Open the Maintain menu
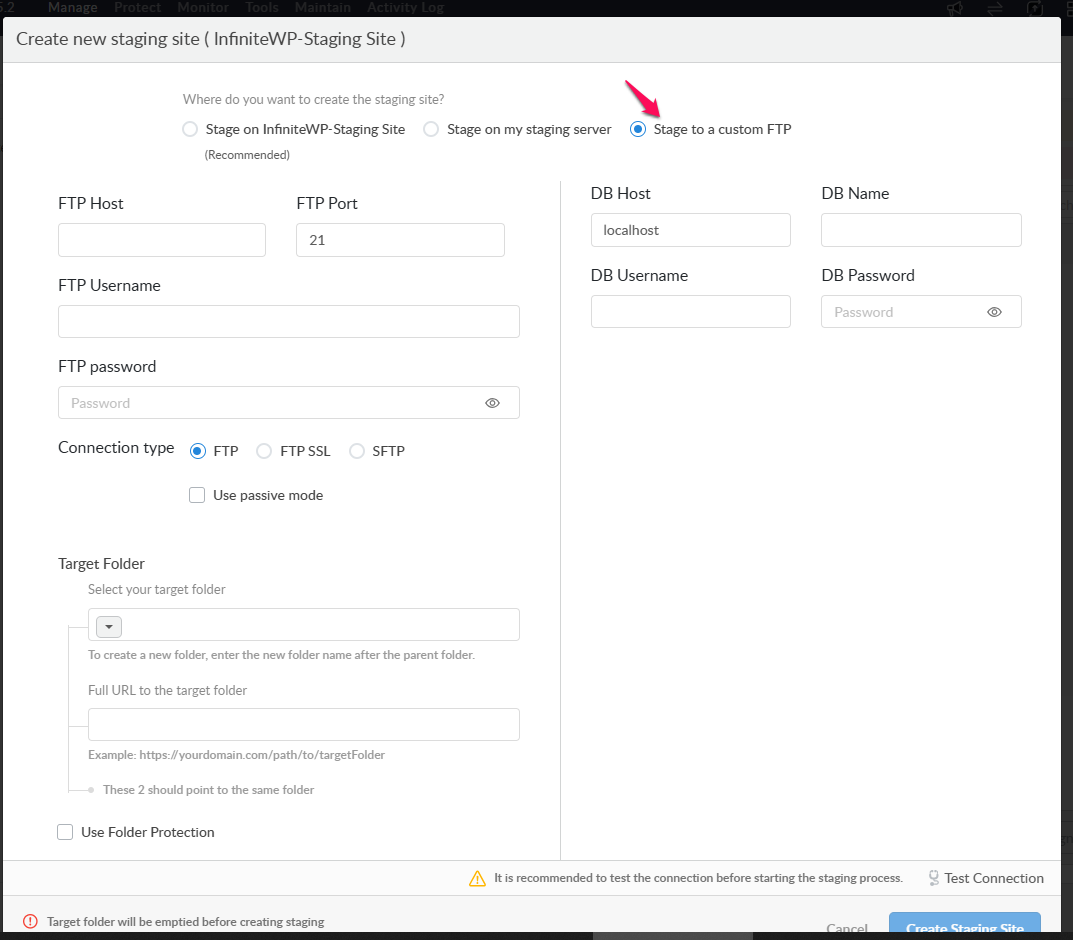Screen dimensions: 1073x940 pyautogui.click(x=323, y=8)
